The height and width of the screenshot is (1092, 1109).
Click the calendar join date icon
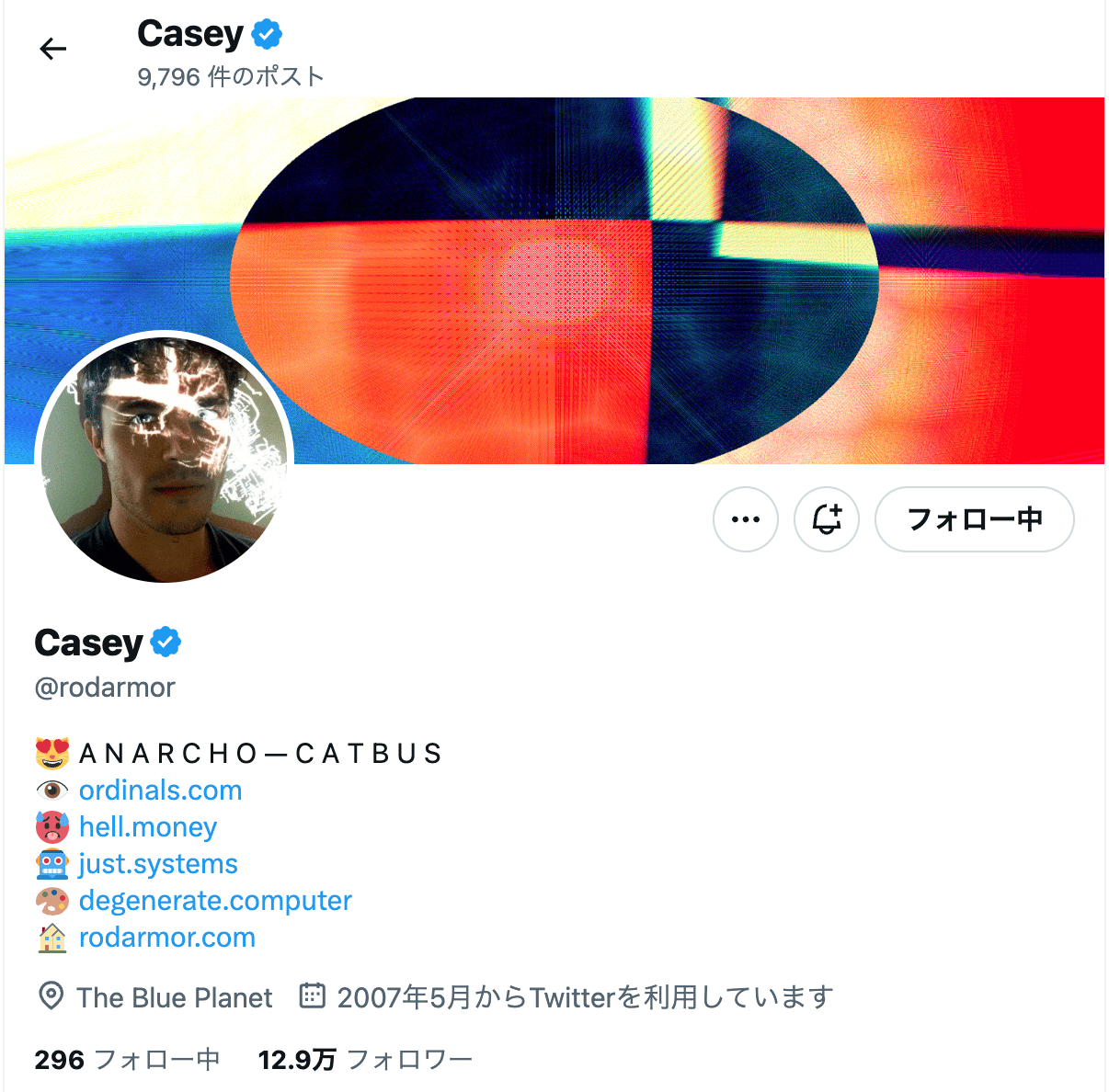(313, 995)
